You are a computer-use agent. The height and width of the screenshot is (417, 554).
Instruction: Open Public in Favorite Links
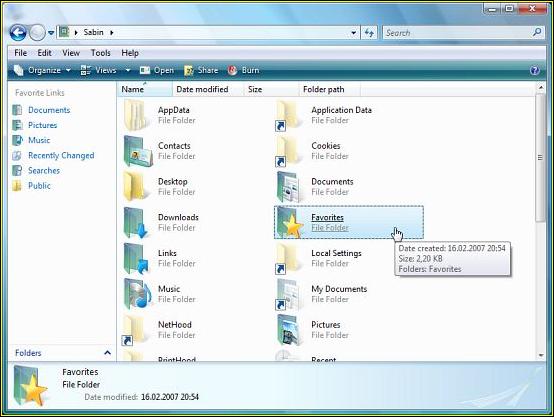click(x=39, y=186)
